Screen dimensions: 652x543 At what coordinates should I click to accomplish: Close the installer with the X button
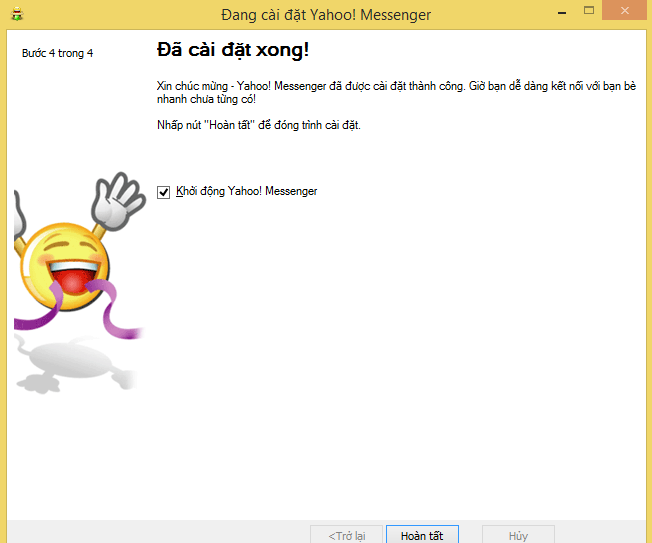625,10
